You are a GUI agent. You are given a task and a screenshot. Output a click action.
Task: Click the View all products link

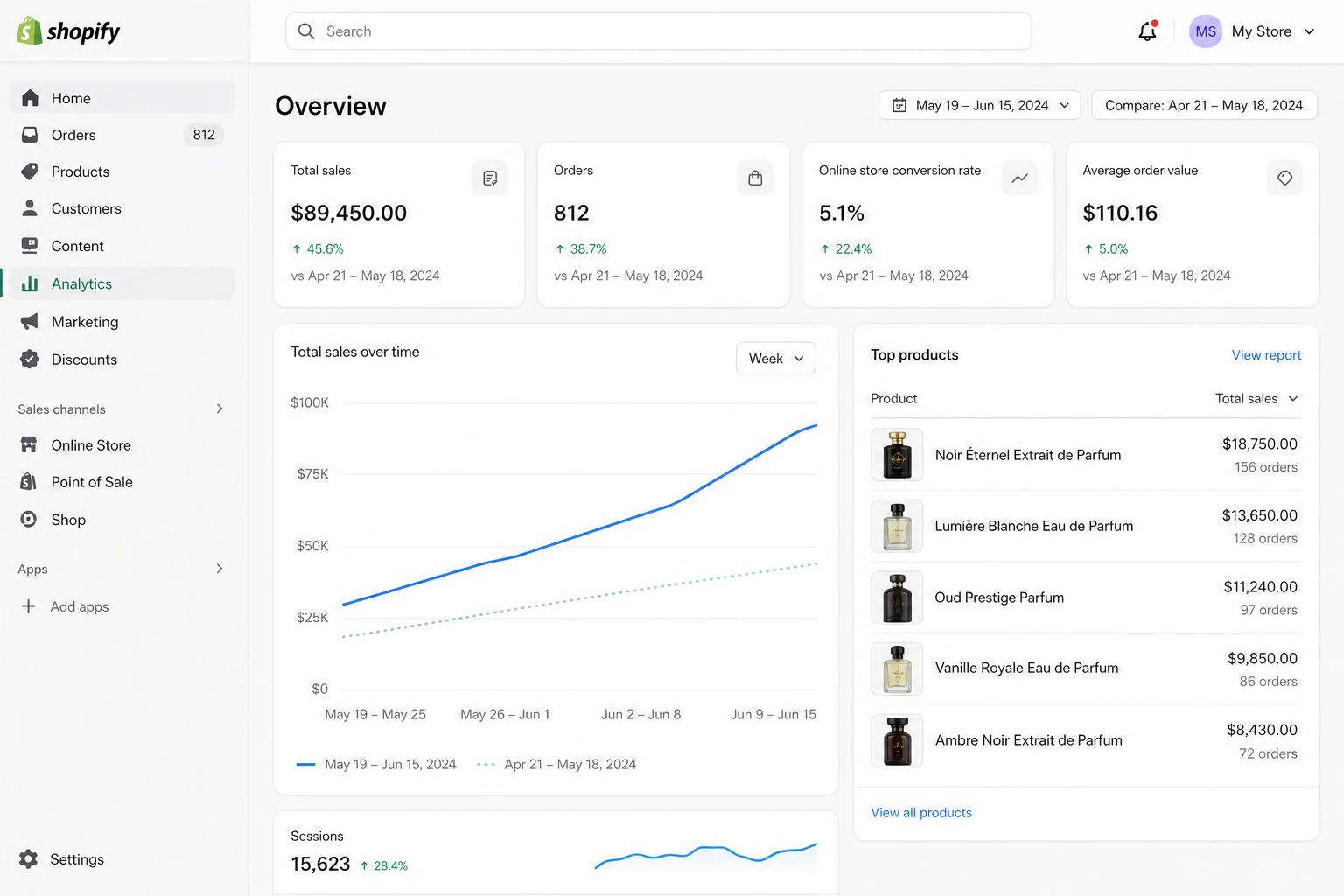[x=921, y=813]
